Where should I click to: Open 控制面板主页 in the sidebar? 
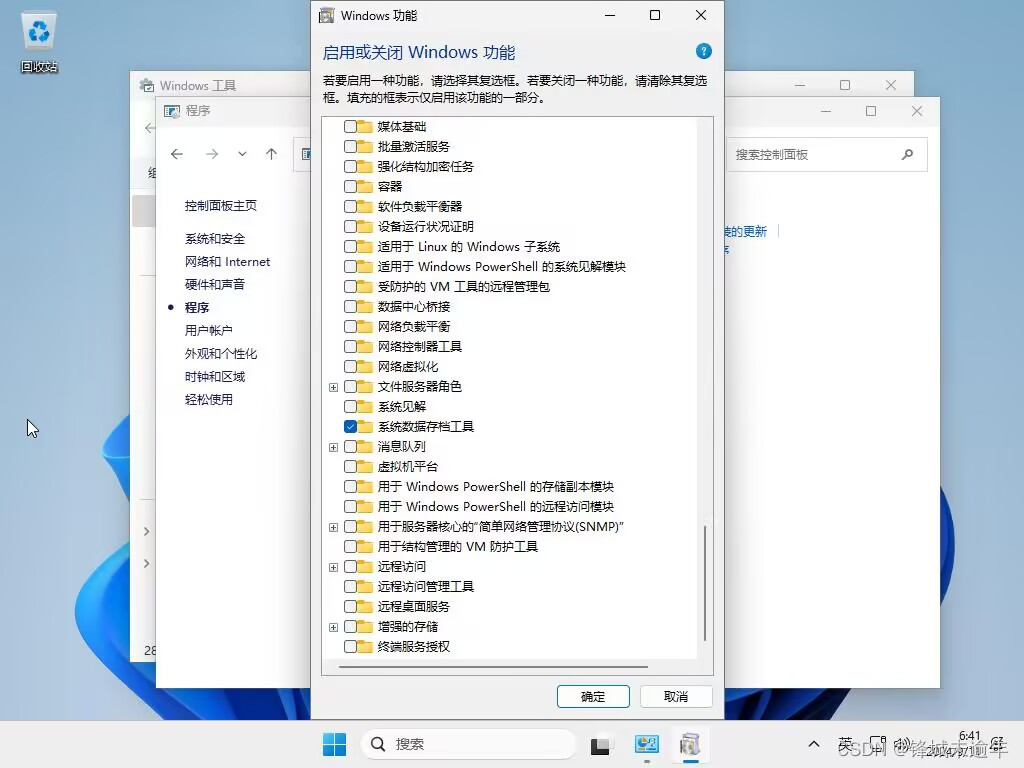[x=221, y=206]
